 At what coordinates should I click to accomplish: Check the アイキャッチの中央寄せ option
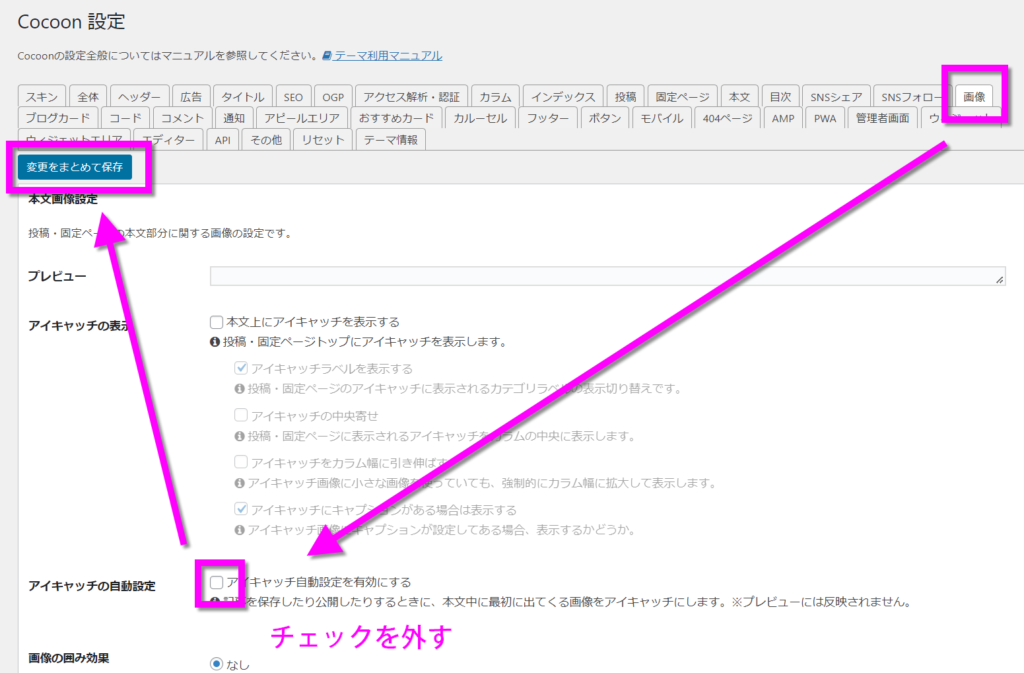pyautogui.click(x=241, y=415)
